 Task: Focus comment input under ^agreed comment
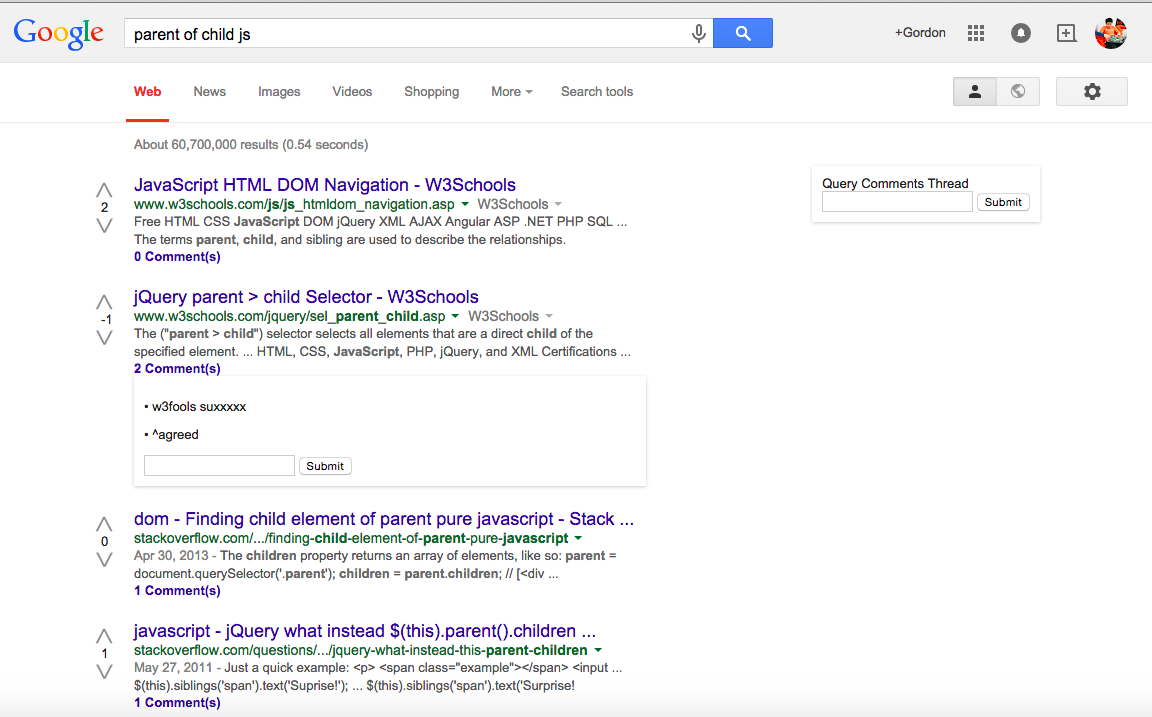click(219, 466)
